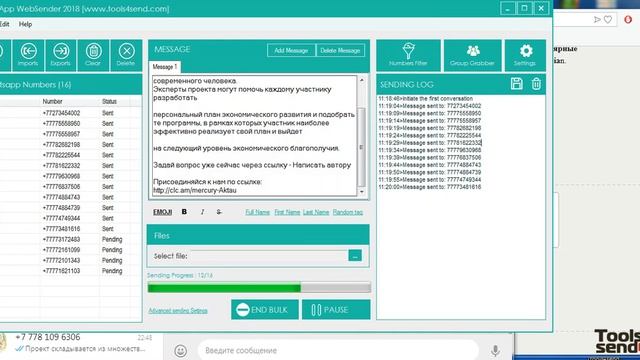Open Advanced sender Settings link
Screen dimensions: 640x360
pyautogui.click(x=178, y=311)
